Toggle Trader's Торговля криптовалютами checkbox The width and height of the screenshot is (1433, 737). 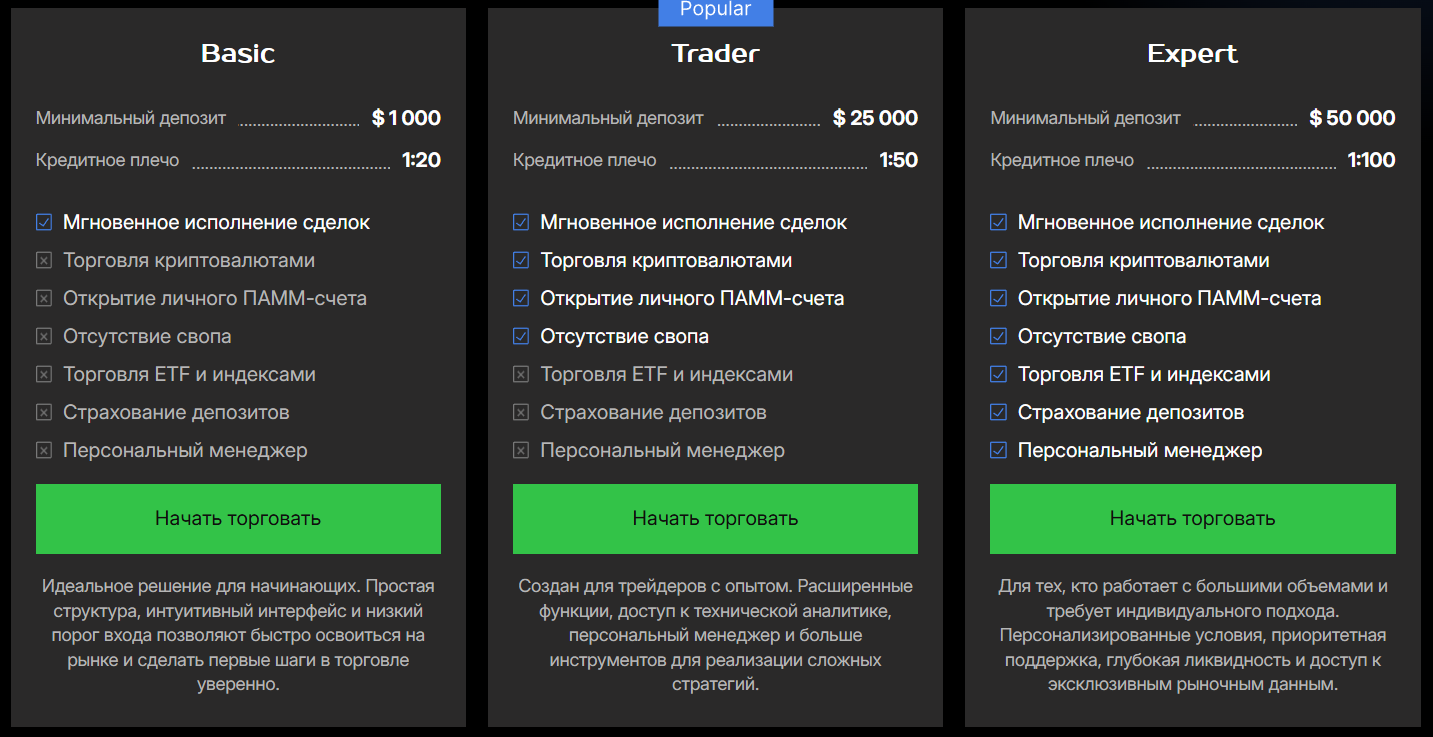click(x=521, y=260)
